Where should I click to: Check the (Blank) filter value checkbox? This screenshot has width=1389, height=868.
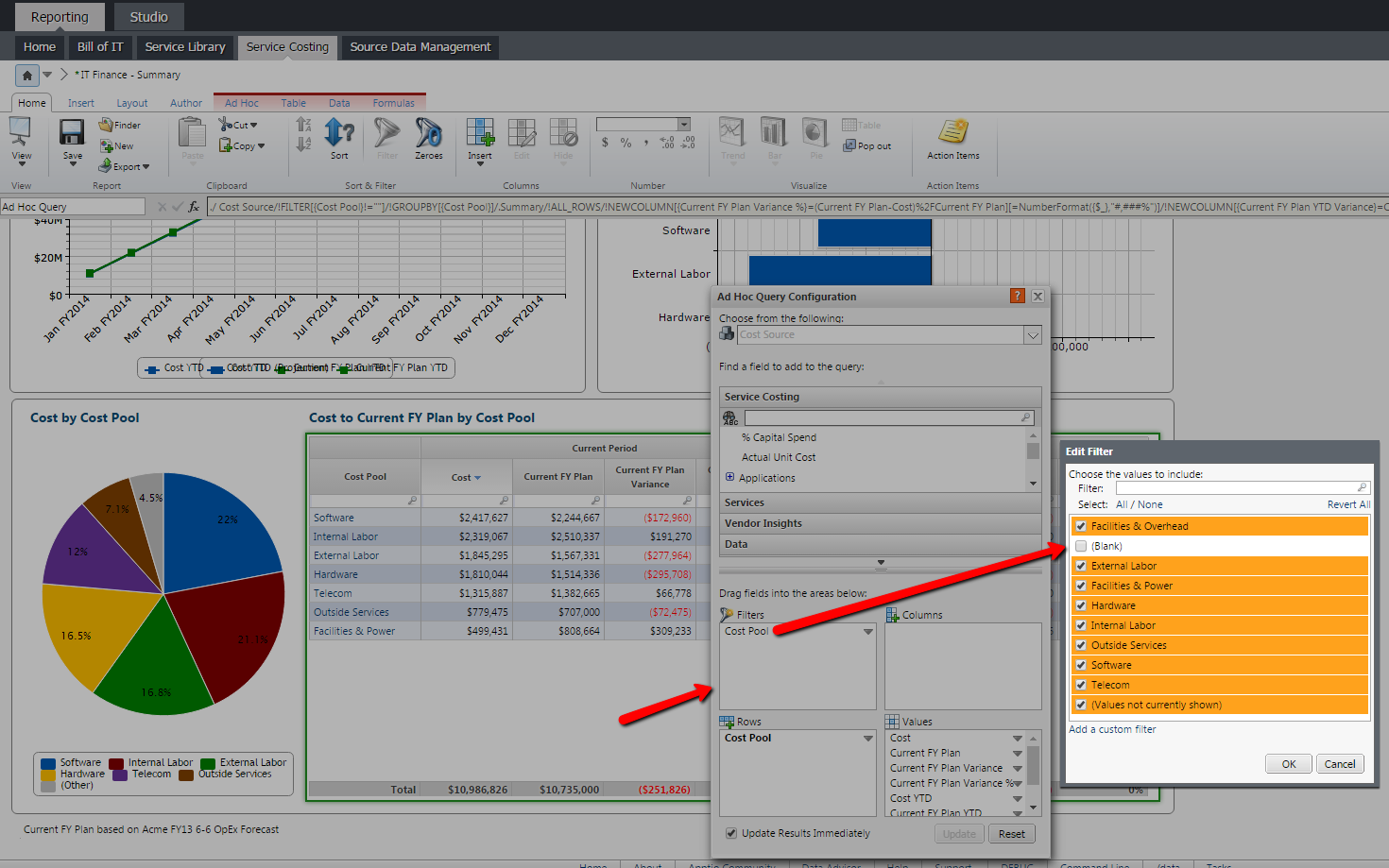tap(1081, 546)
